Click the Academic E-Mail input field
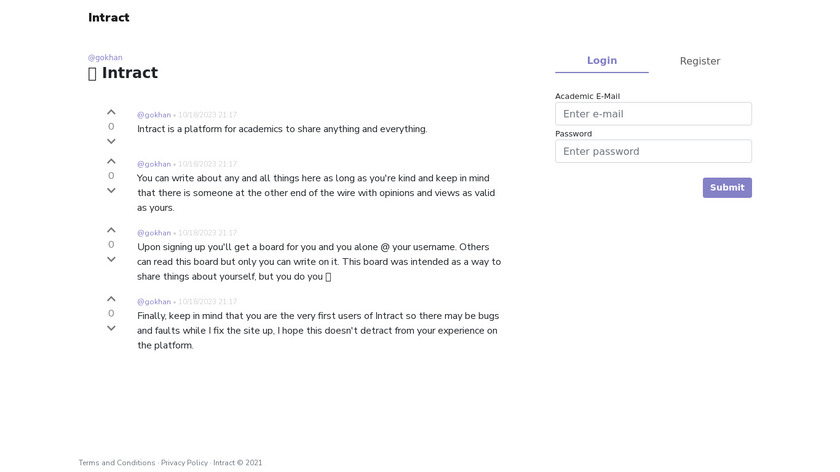 [x=653, y=114]
